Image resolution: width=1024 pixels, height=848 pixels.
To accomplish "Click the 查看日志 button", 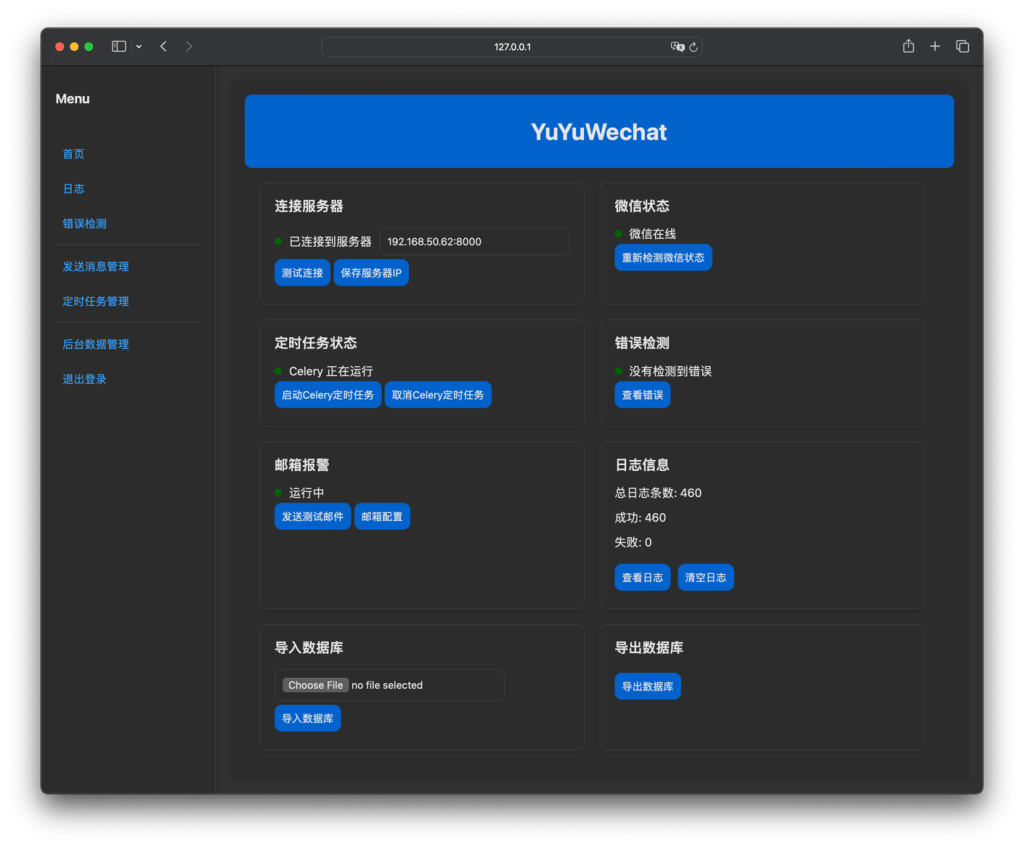I will 642,578.
